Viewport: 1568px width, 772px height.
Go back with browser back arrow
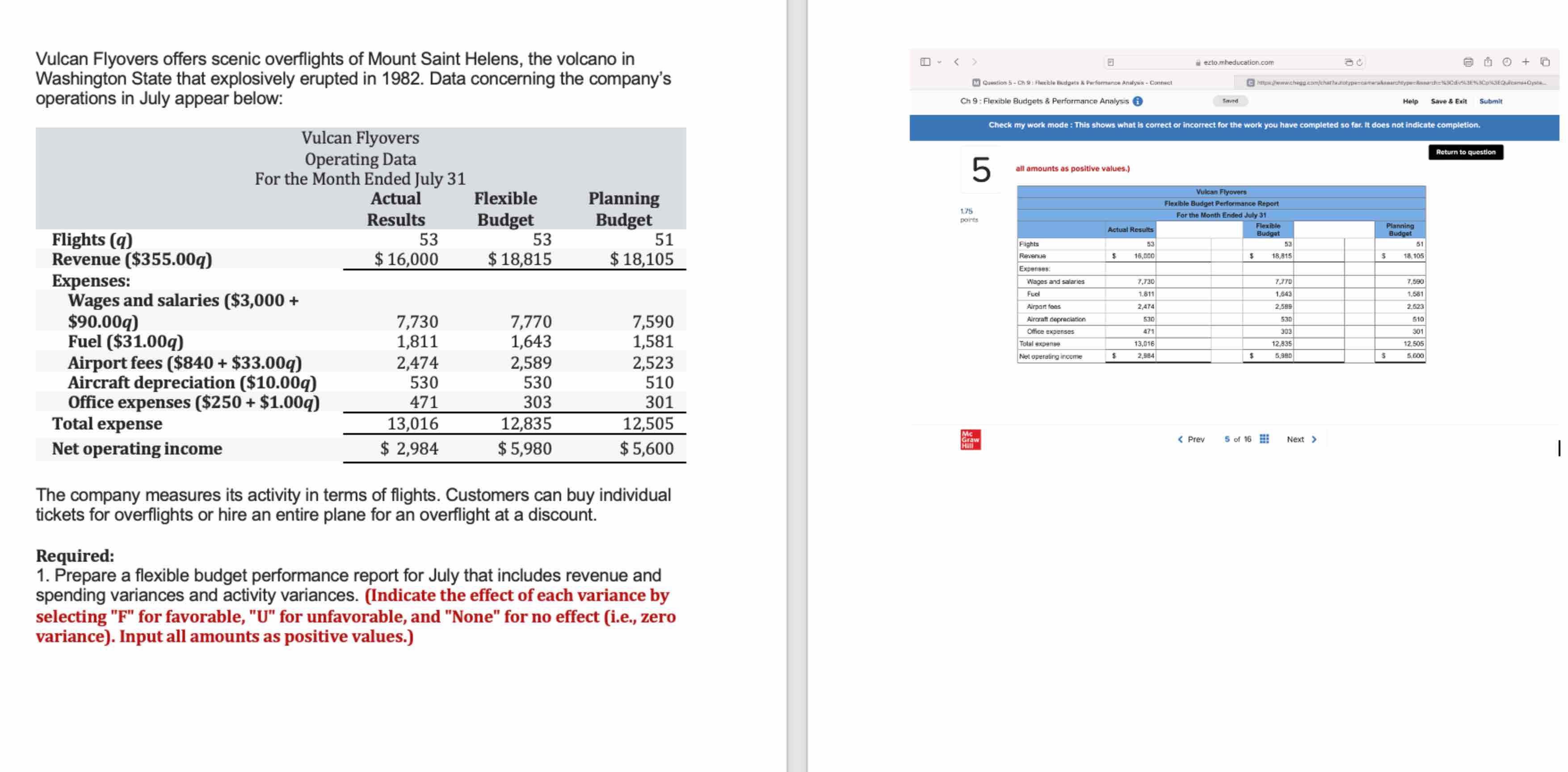[x=956, y=62]
